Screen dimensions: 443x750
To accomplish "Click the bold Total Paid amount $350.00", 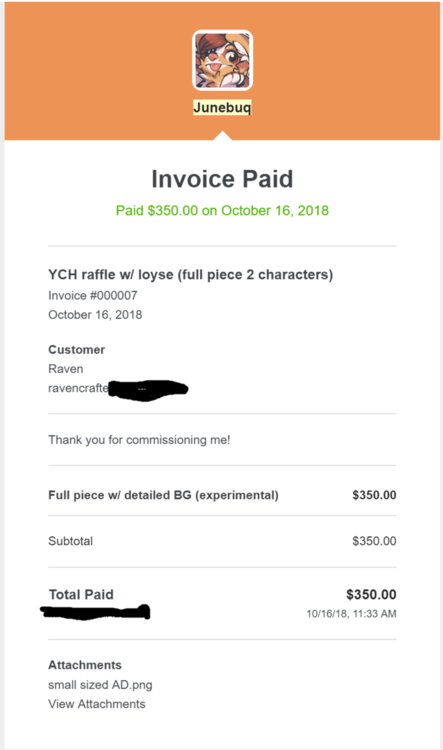I will (371, 595).
